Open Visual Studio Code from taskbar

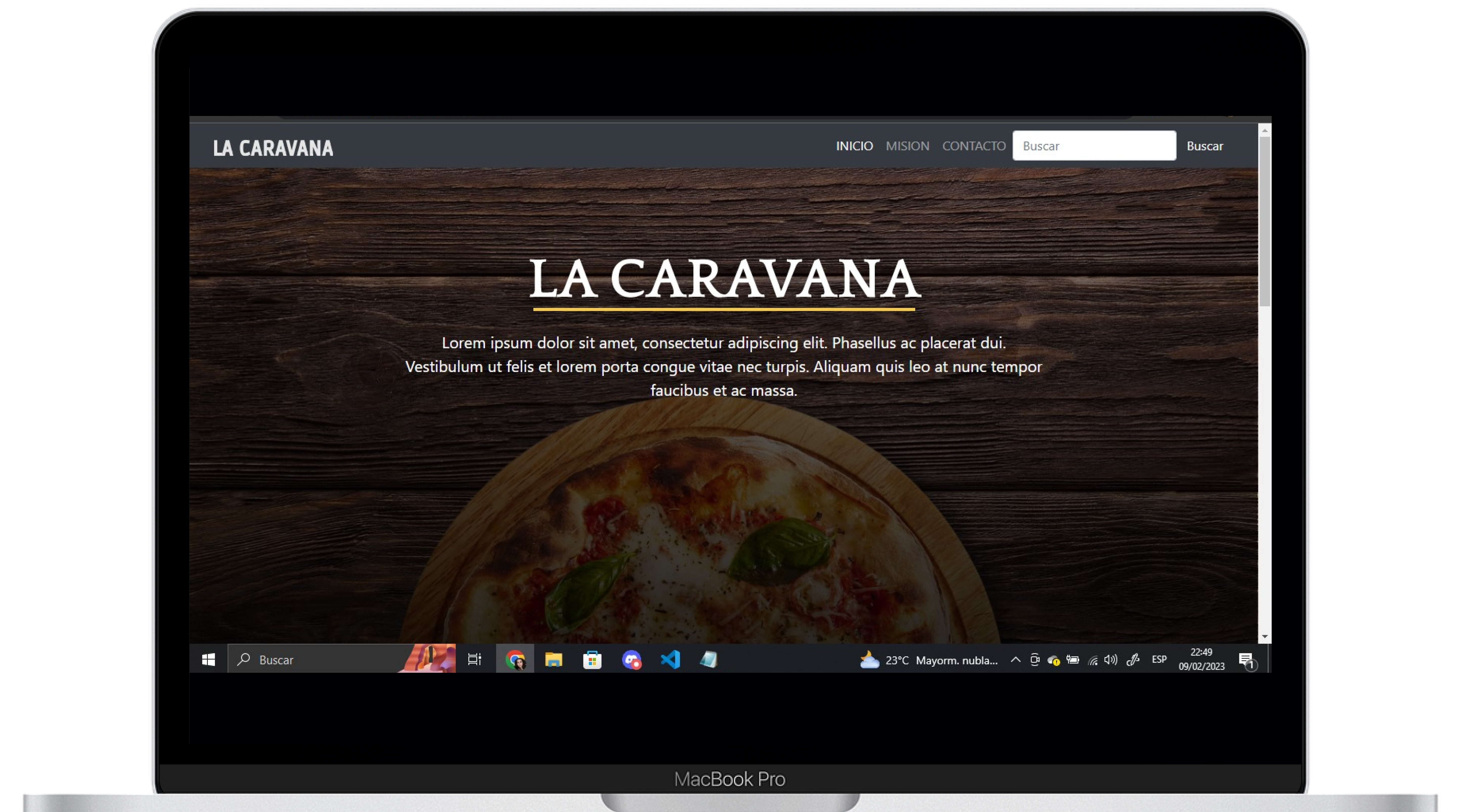click(x=670, y=659)
